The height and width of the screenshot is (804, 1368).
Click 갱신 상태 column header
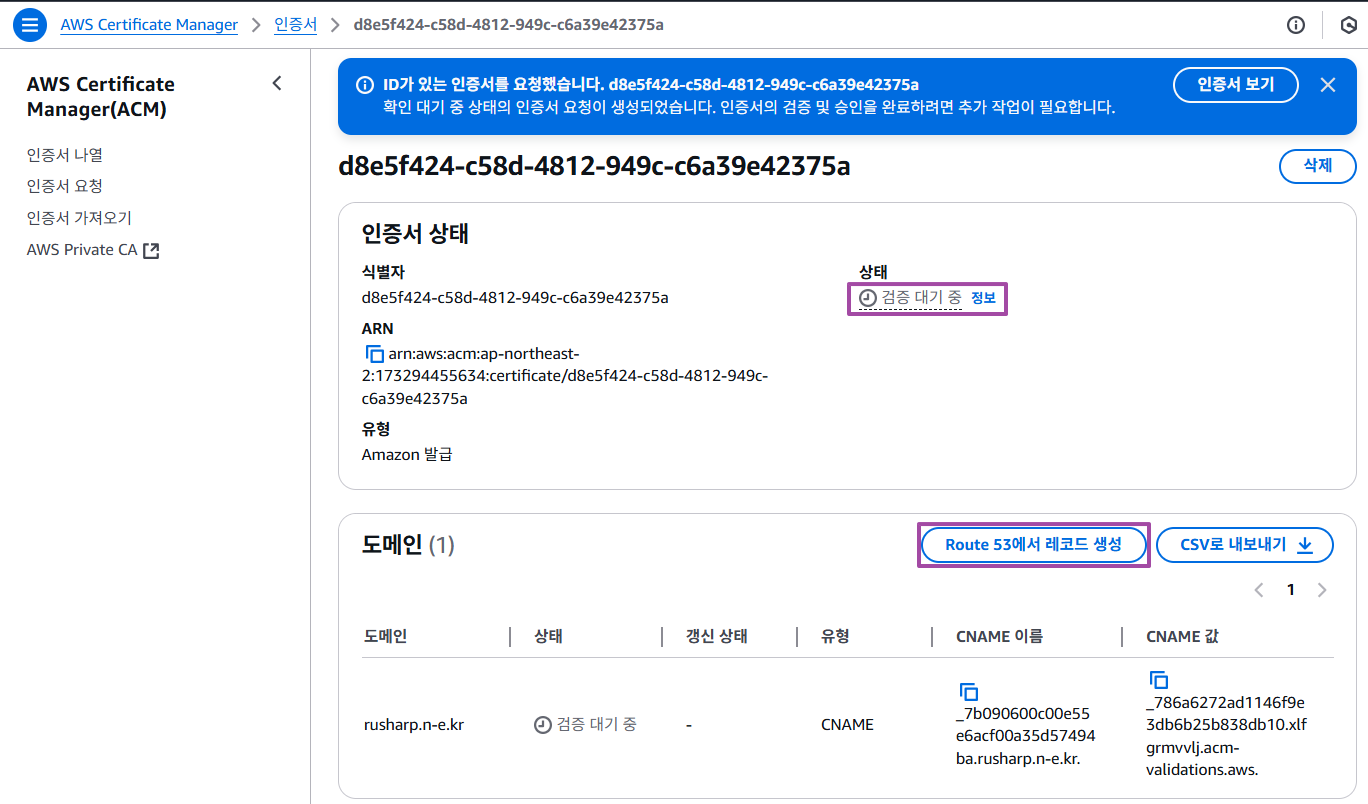click(x=716, y=637)
